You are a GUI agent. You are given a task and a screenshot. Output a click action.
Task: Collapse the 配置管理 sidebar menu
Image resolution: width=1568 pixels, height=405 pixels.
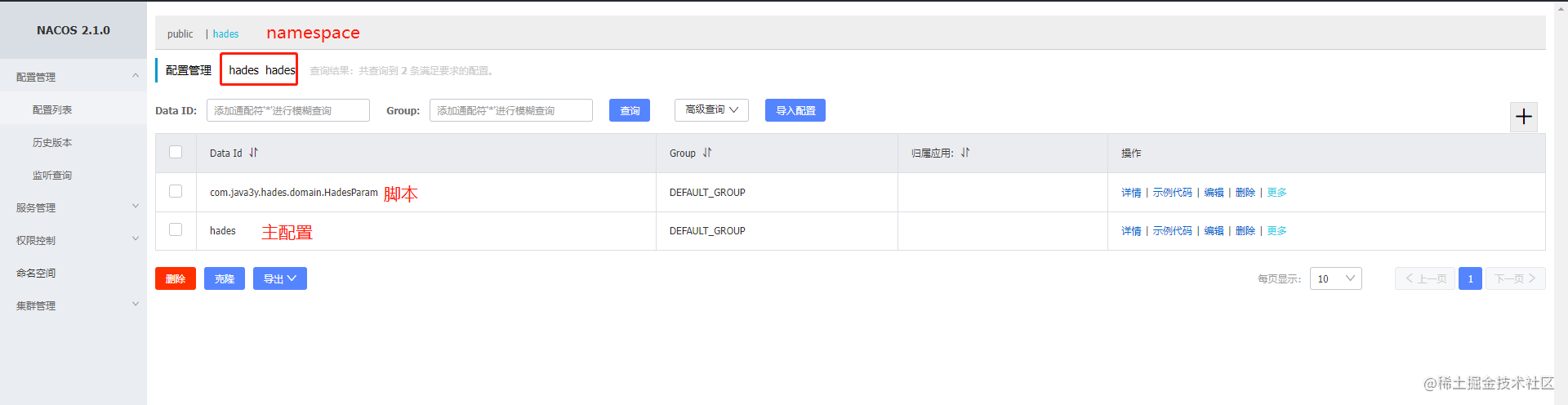(73, 77)
